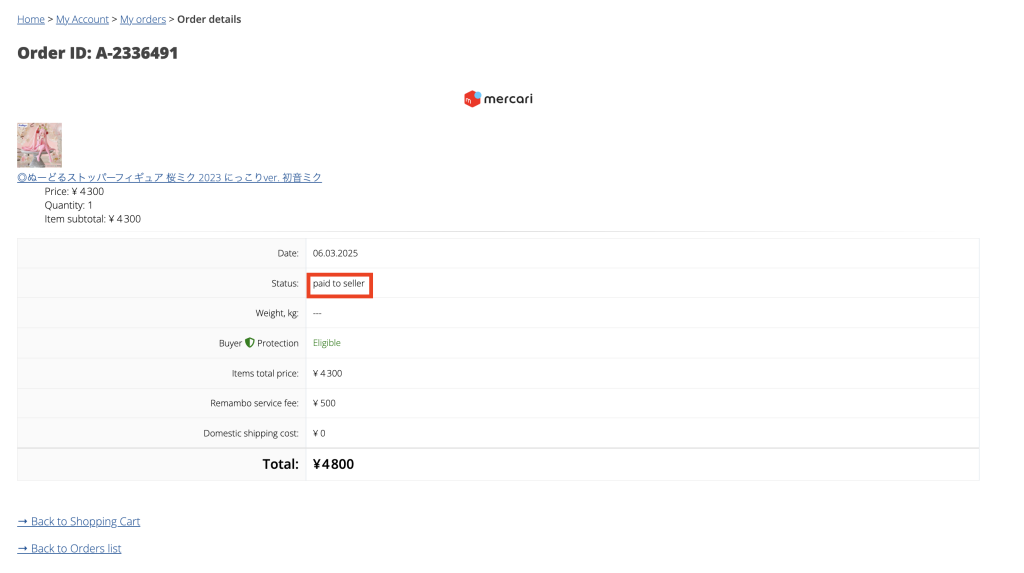
Task: Open My Account breadcrumb link
Action: pyautogui.click(x=82, y=19)
